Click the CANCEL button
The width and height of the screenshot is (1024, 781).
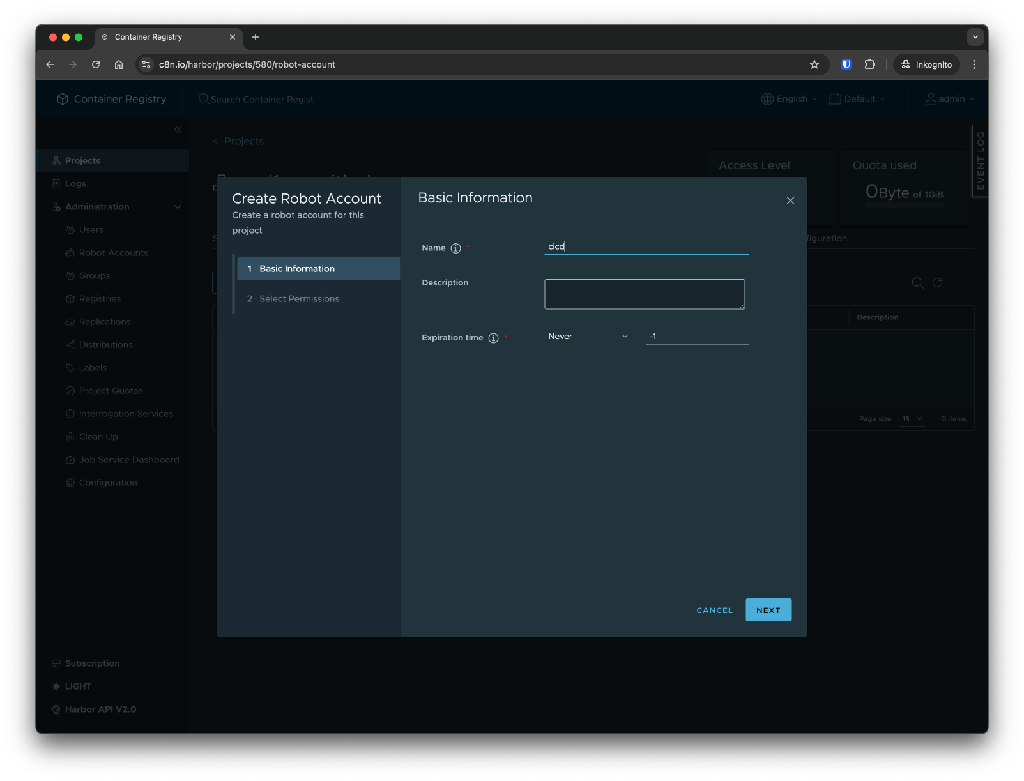point(714,610)
